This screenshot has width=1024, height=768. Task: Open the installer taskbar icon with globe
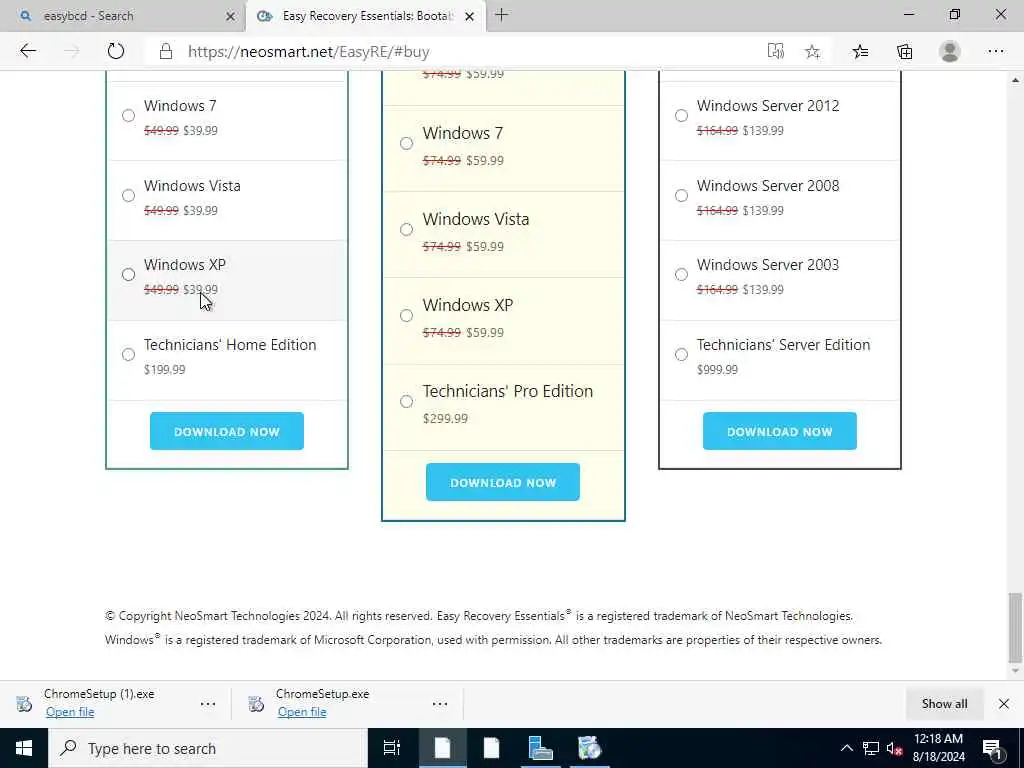point(589,748)
